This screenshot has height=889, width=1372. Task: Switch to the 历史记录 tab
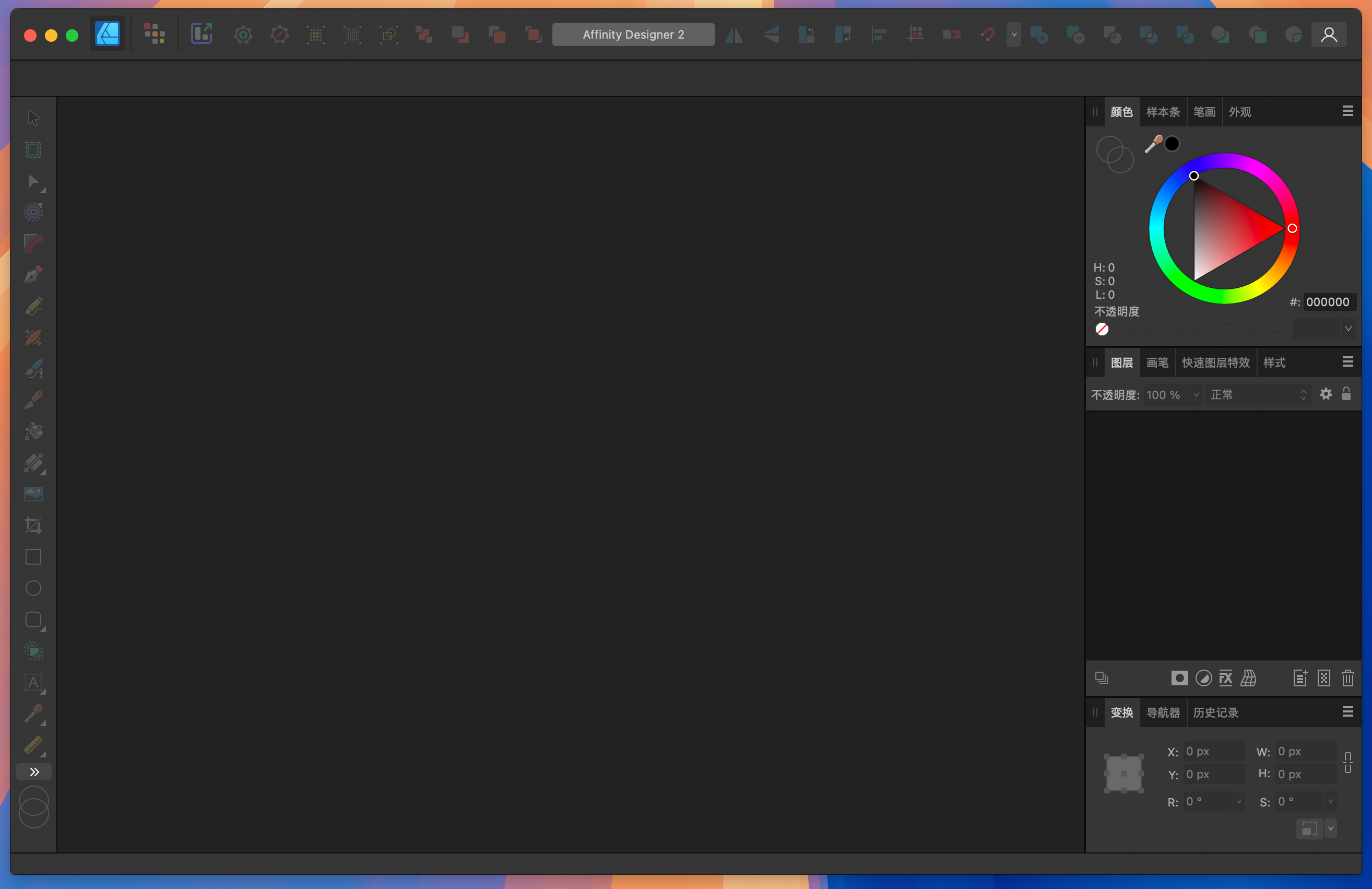pos(1215,712)
